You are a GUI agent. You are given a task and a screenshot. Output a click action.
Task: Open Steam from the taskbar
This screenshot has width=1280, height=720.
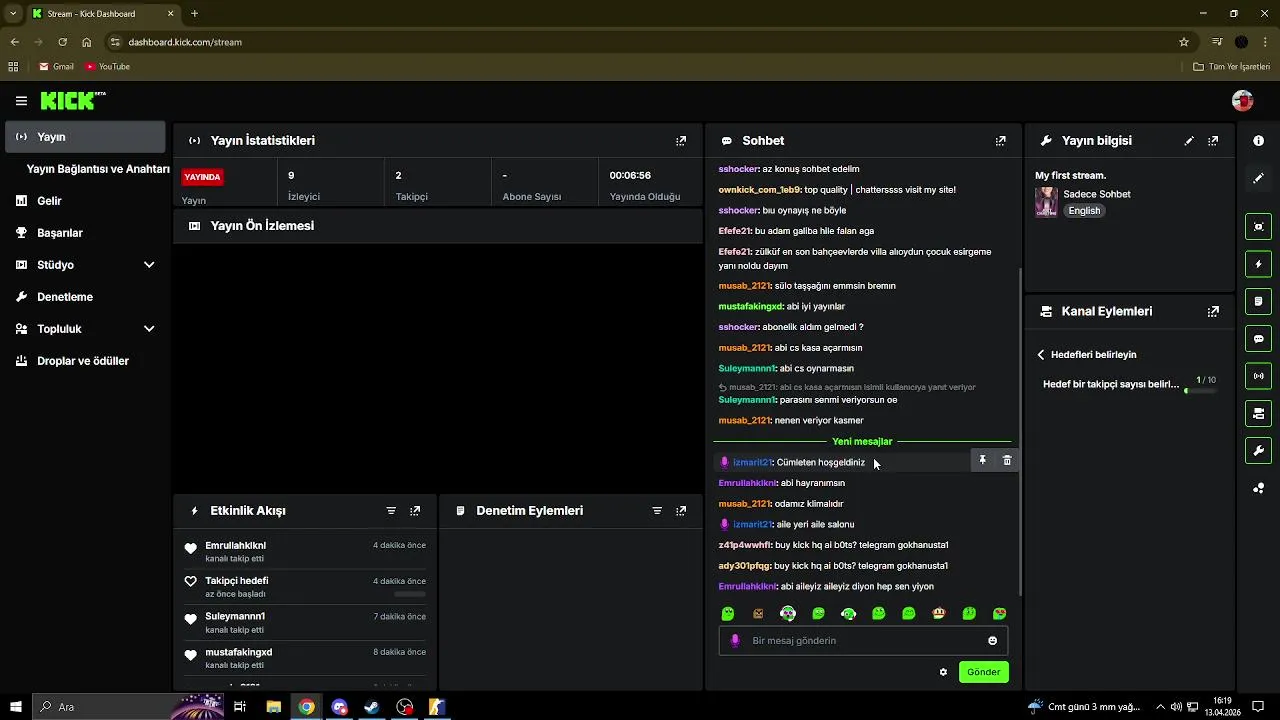click(x=371, y=707)
